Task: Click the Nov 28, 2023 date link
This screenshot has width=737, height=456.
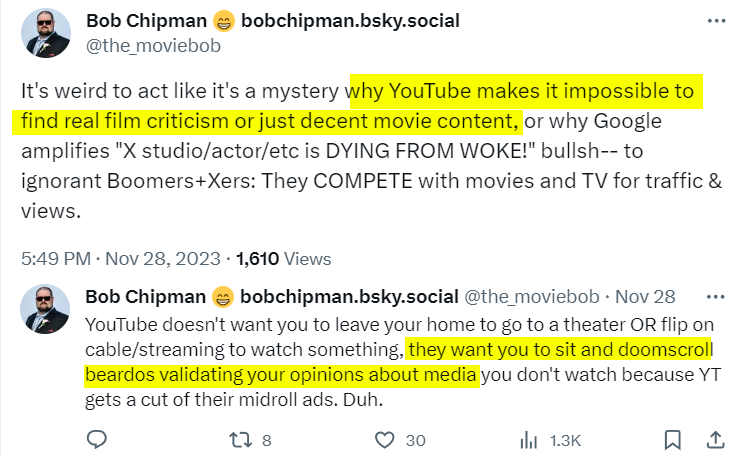Action: point(161,258)
